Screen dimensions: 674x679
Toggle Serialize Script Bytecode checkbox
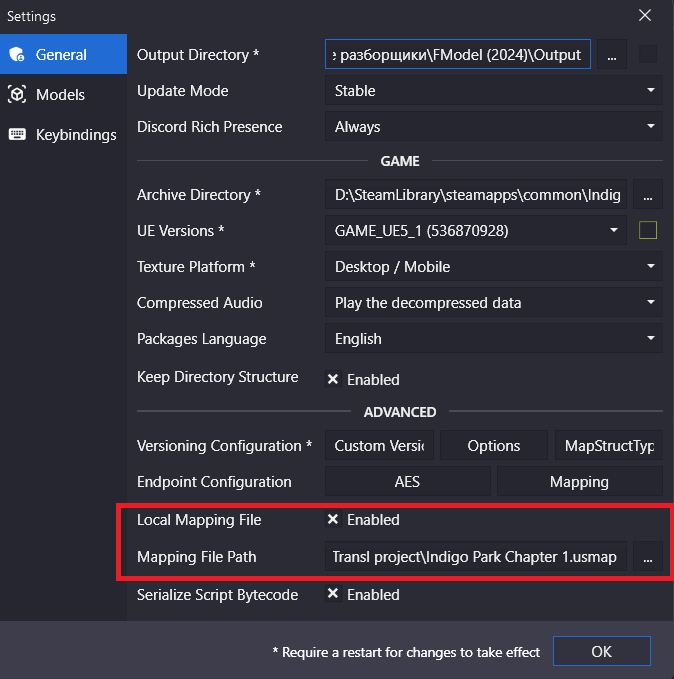coord(333,595)
